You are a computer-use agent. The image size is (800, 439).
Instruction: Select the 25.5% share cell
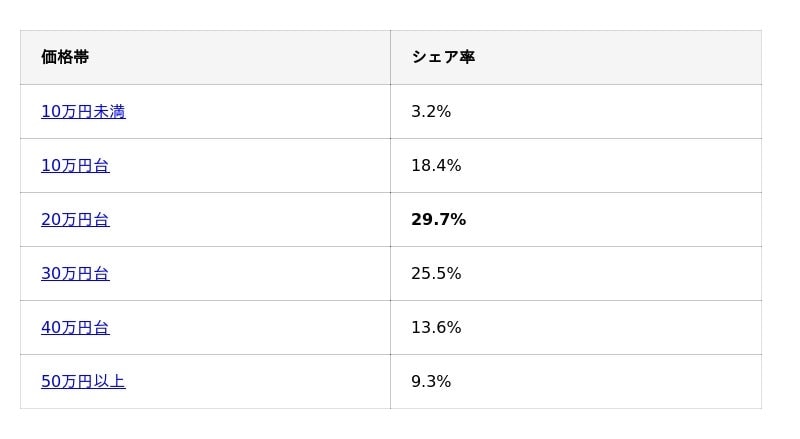point(436,274)
